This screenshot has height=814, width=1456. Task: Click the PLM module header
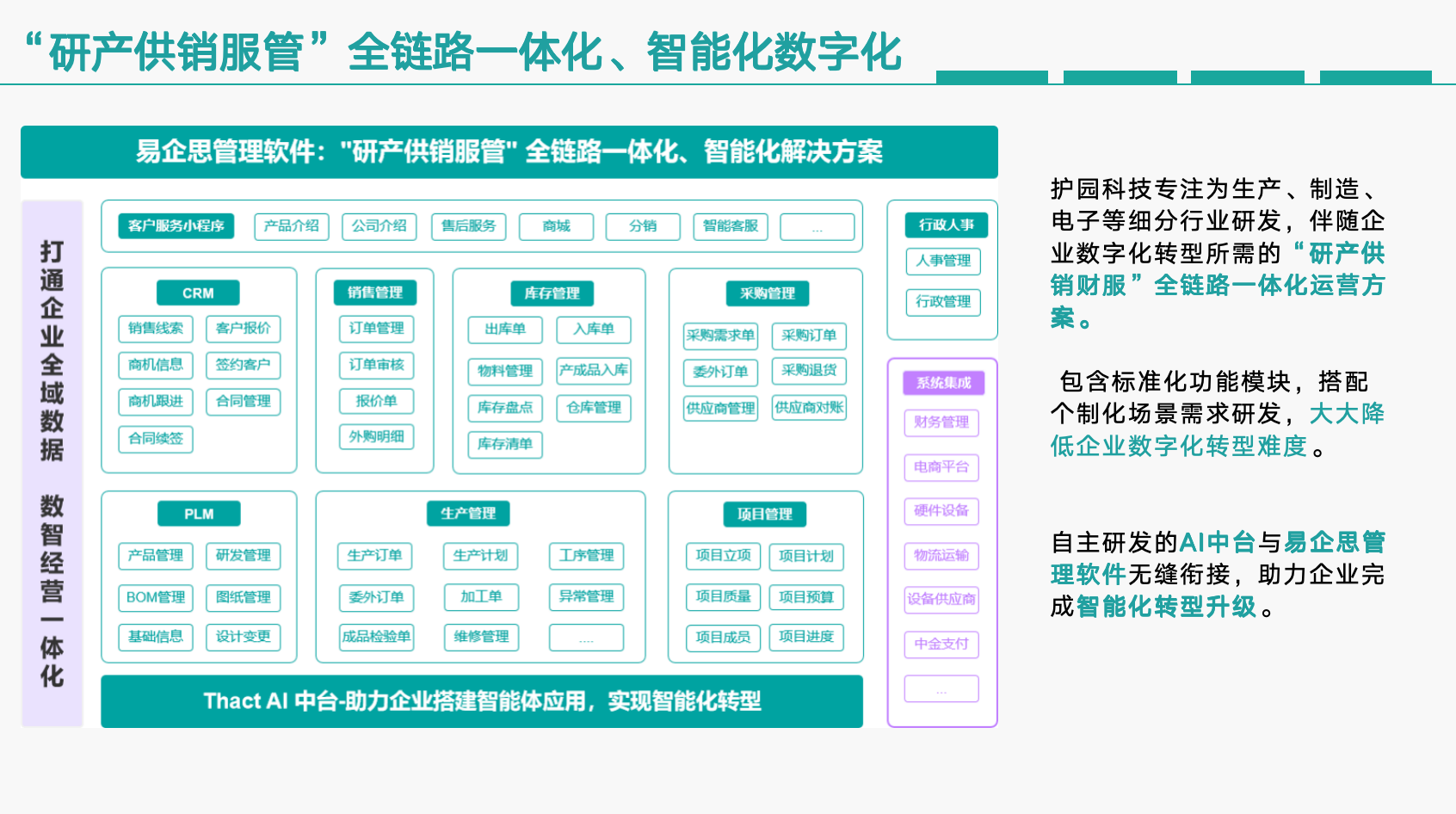[199, 514]
